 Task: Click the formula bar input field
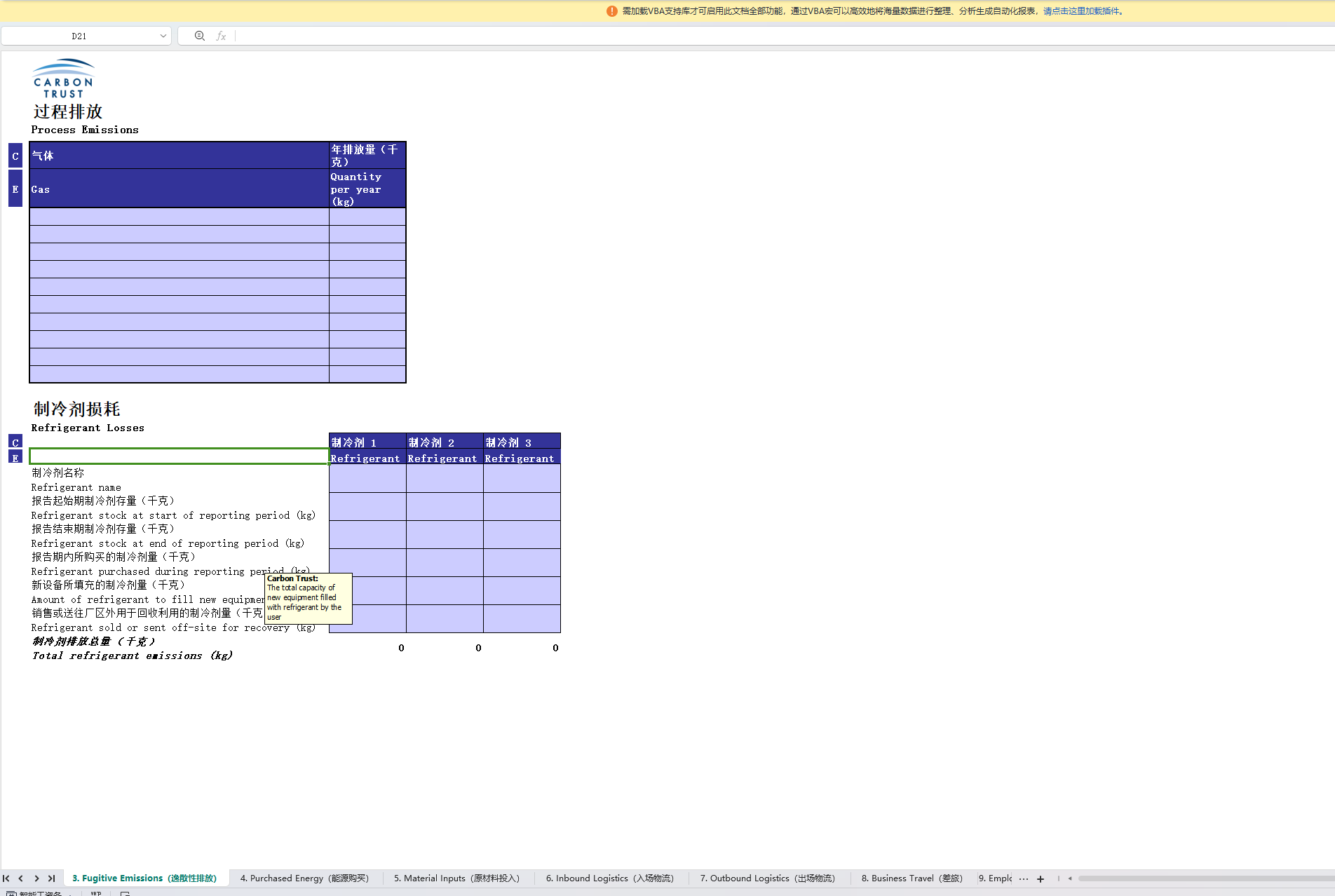tap(771, 36)
